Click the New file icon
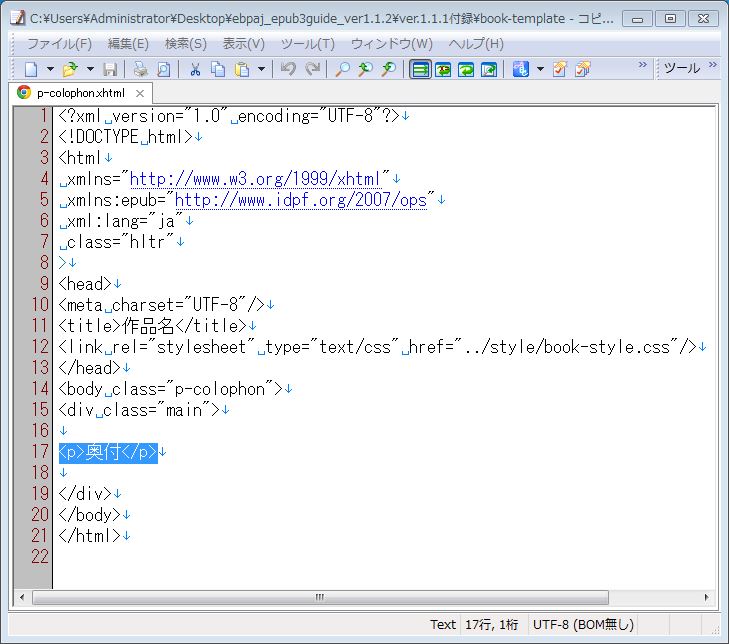The height and width of the screenshot is (644, 729). pyautogui.click(x=31, y=69)
